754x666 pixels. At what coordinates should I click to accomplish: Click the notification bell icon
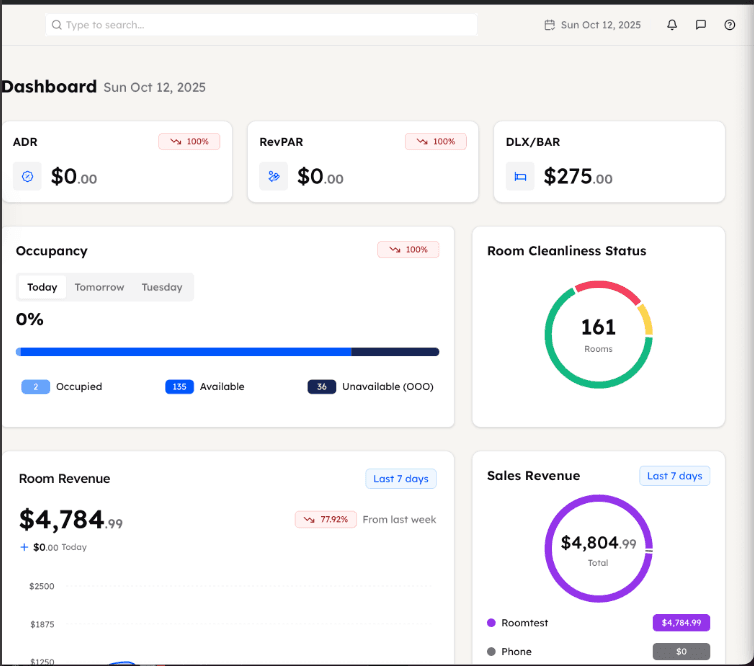tap(672, 25)
